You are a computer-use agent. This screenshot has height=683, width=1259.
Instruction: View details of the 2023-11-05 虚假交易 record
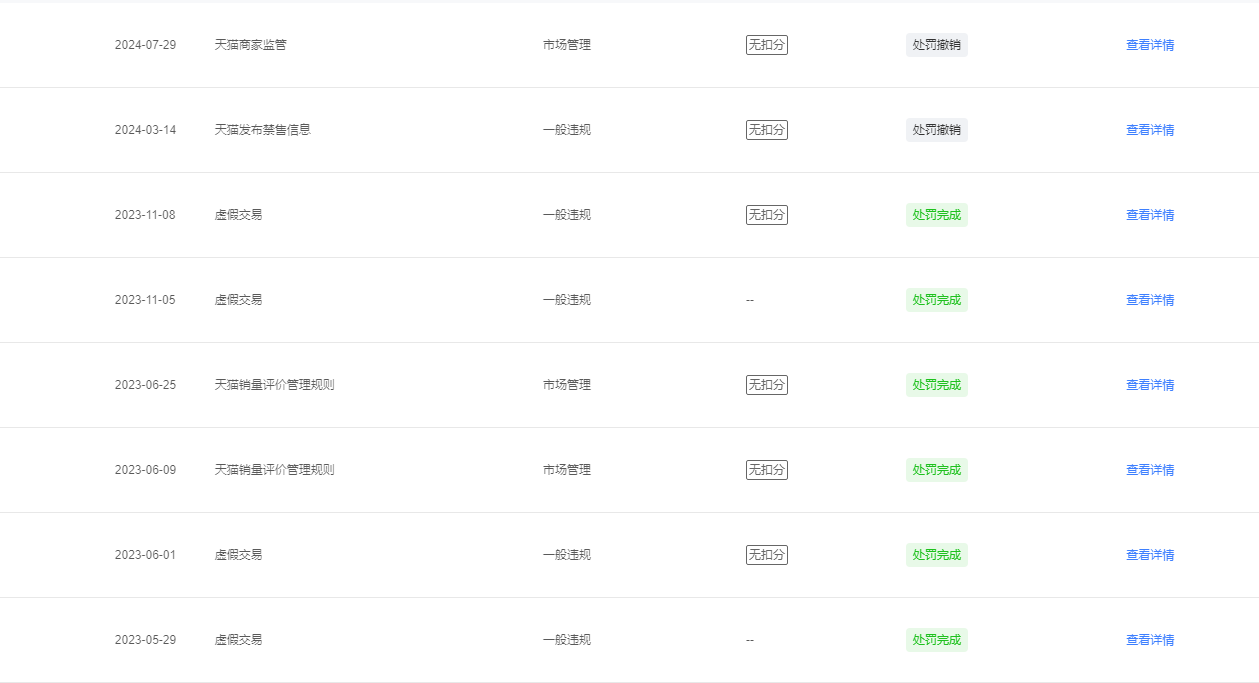coord(1150,300)
